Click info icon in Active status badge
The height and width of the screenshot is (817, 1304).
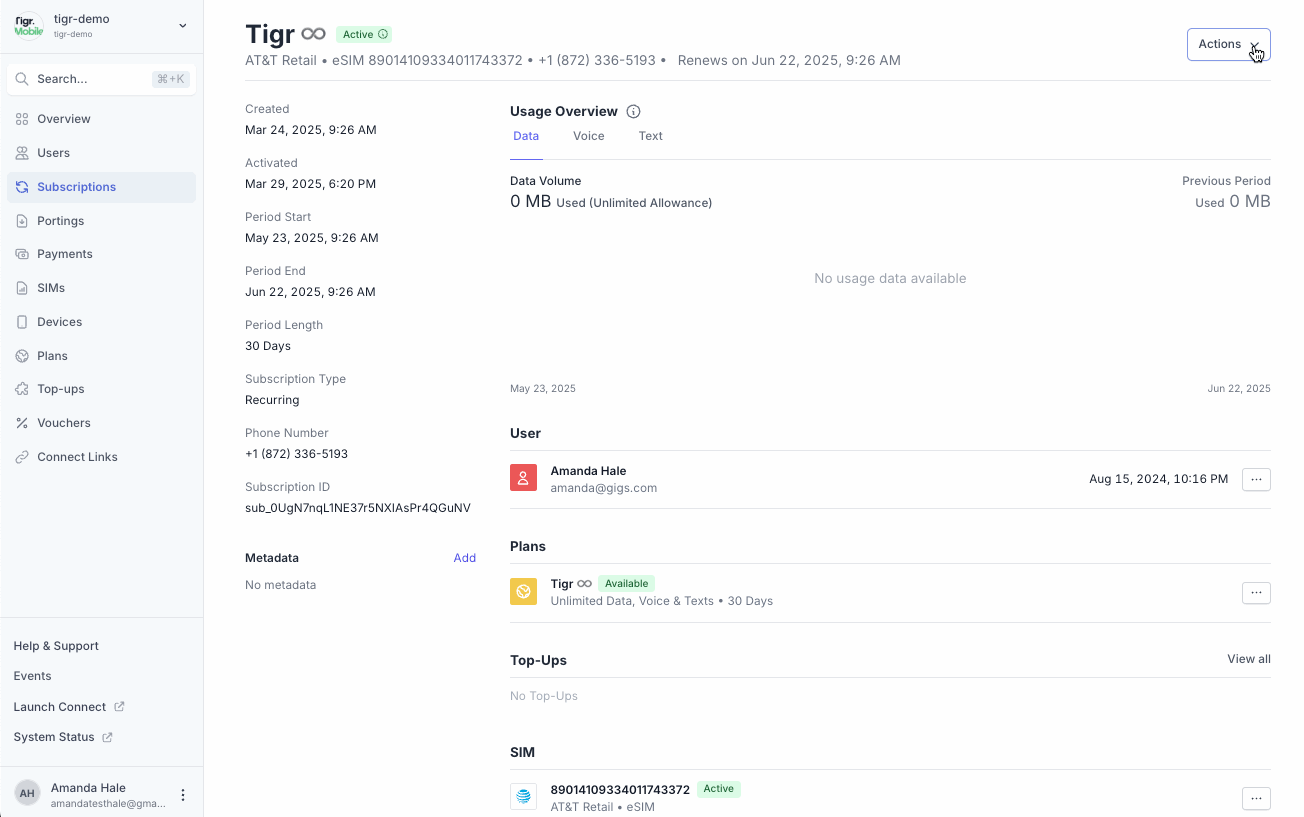383,34
